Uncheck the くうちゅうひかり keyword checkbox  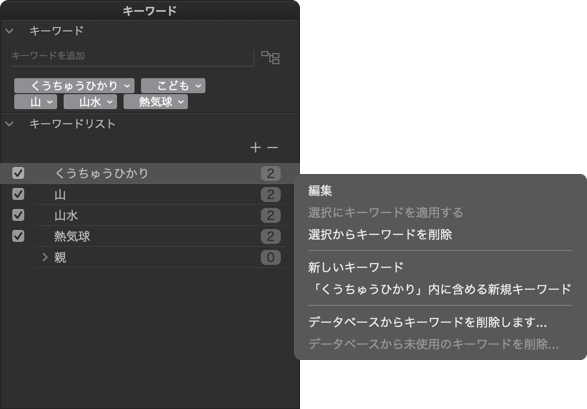18,173
